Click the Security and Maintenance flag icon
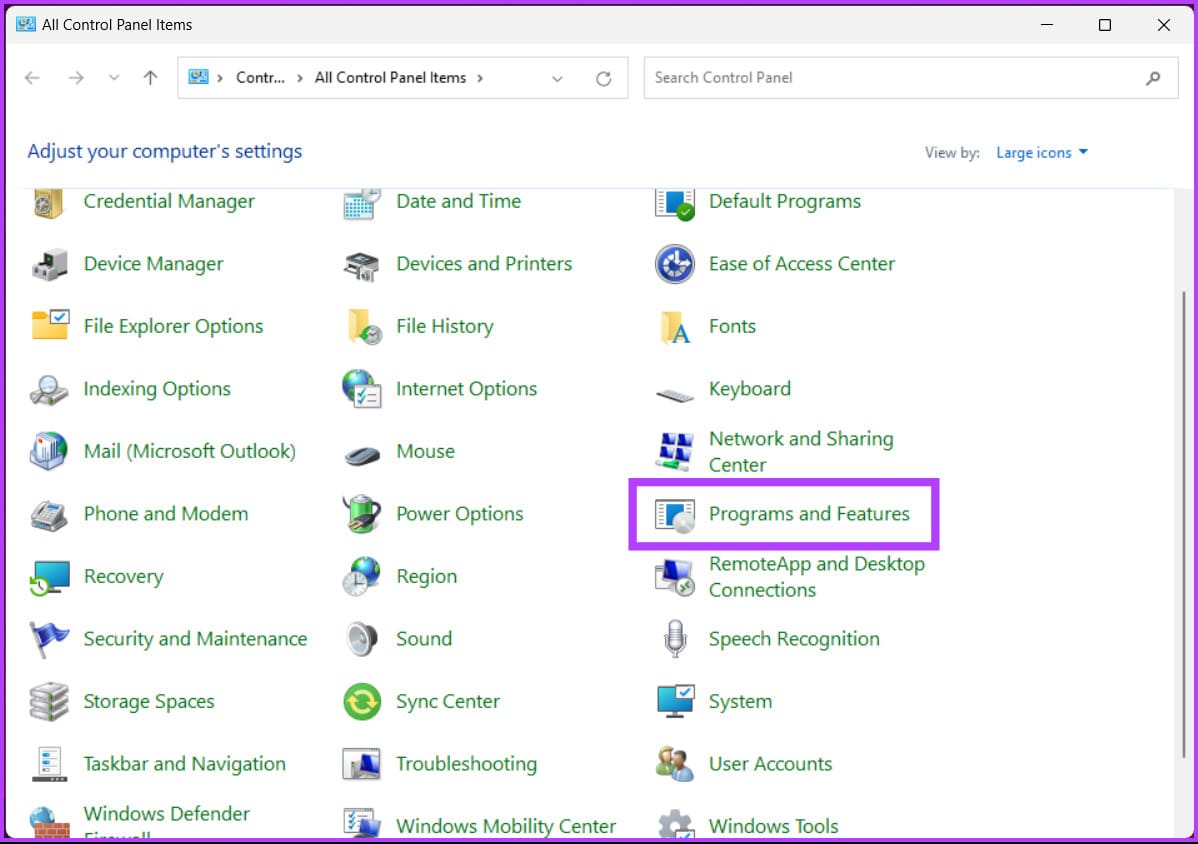 coord(49,639)
